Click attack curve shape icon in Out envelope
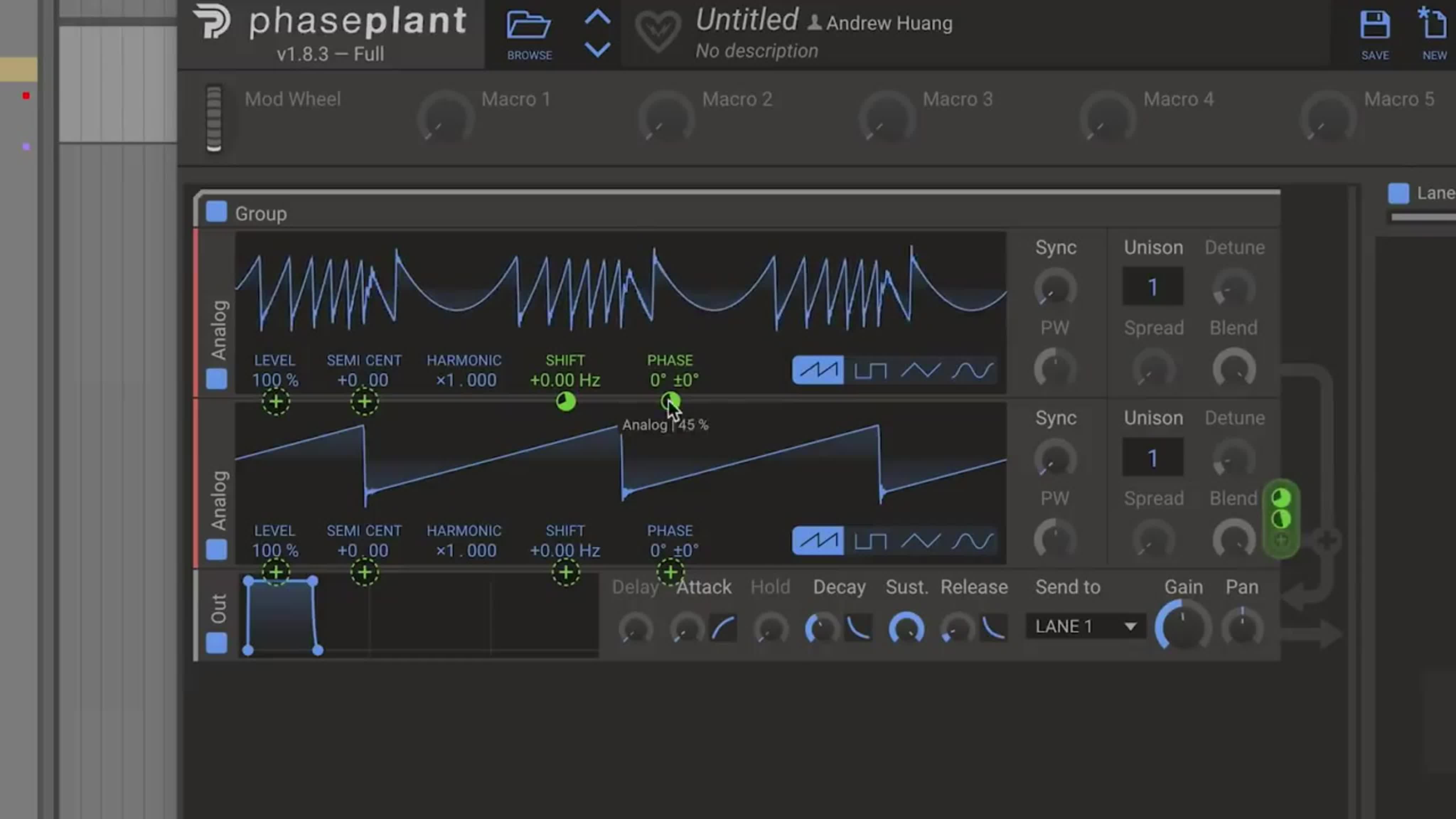 (723, 628)
